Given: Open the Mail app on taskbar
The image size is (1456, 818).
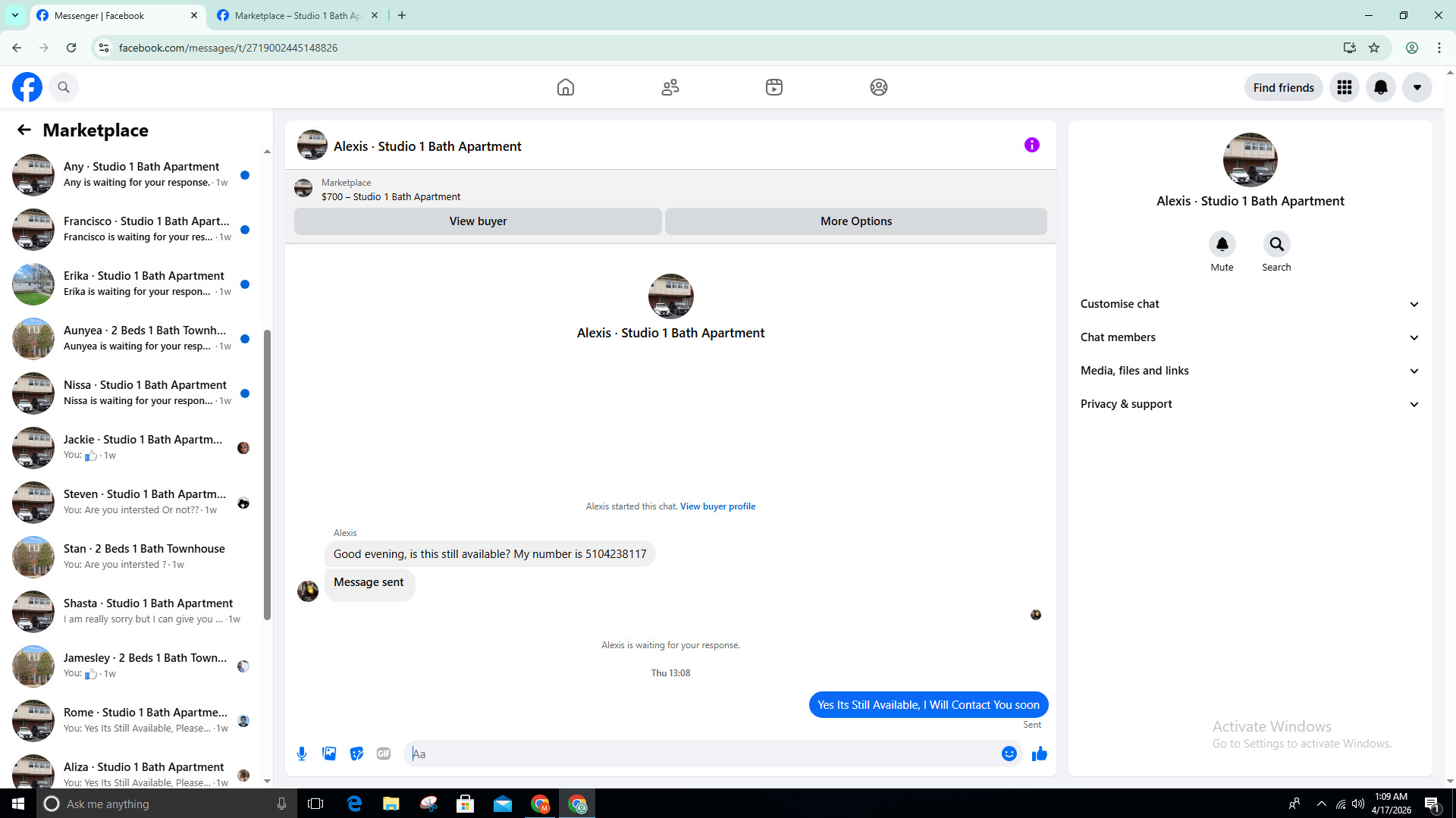Looking at the screenshot, I should [503, 804].
